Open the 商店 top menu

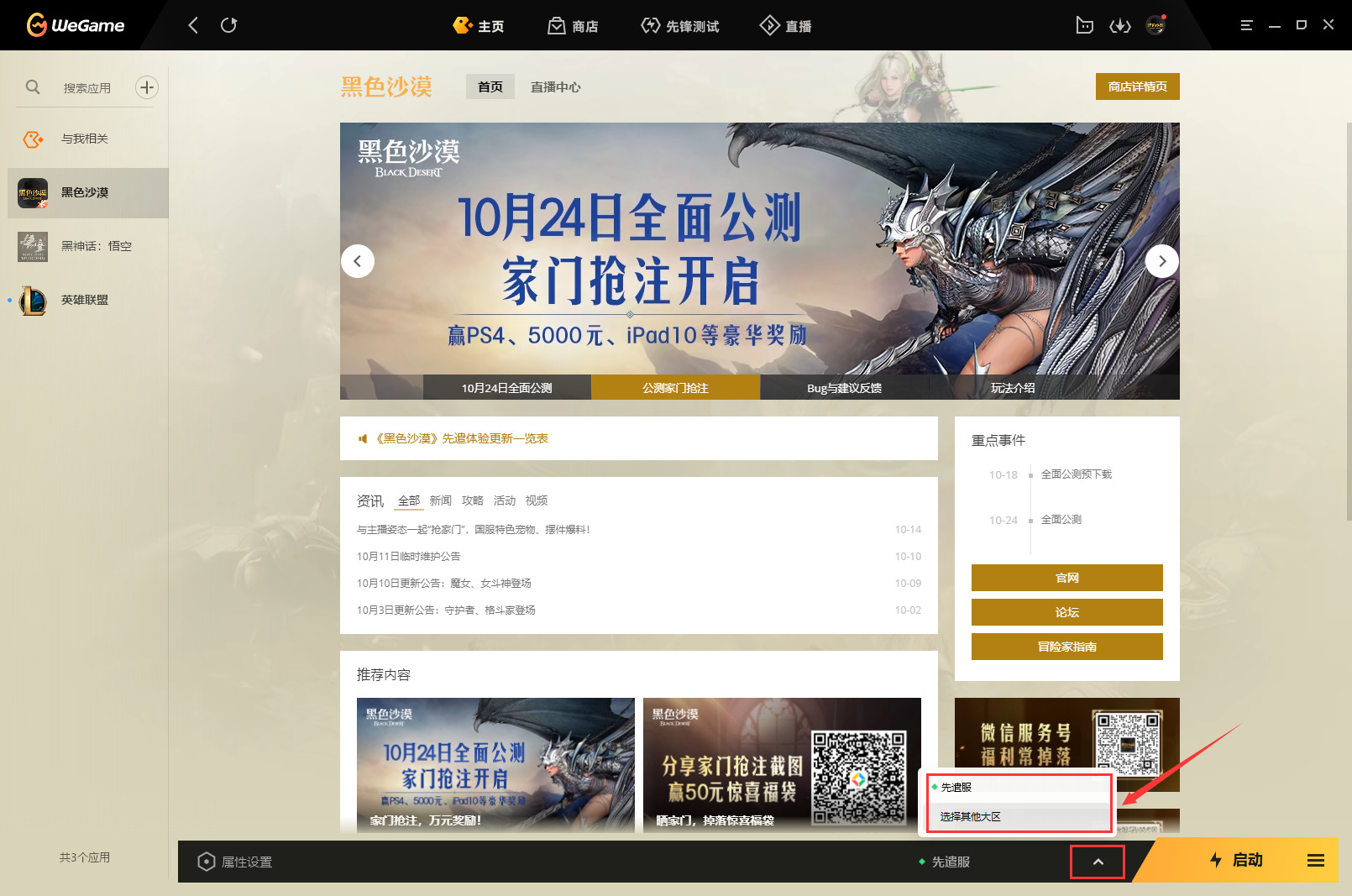pos(573,26)
